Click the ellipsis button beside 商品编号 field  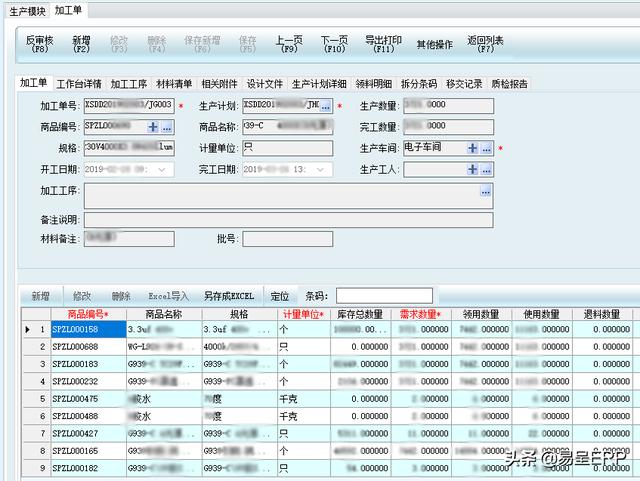point(167,127)
